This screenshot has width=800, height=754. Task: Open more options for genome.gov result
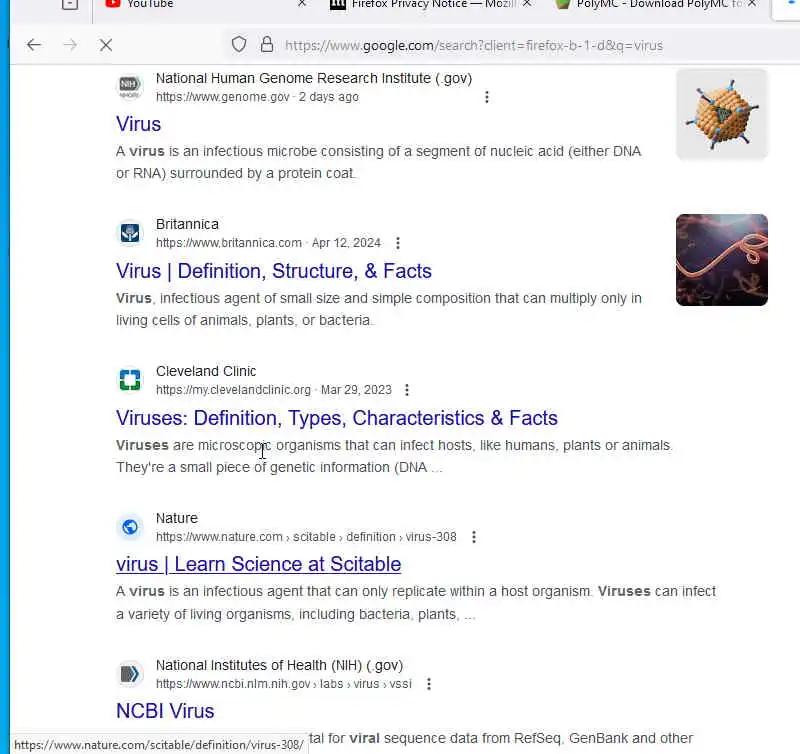pos(487,97)
